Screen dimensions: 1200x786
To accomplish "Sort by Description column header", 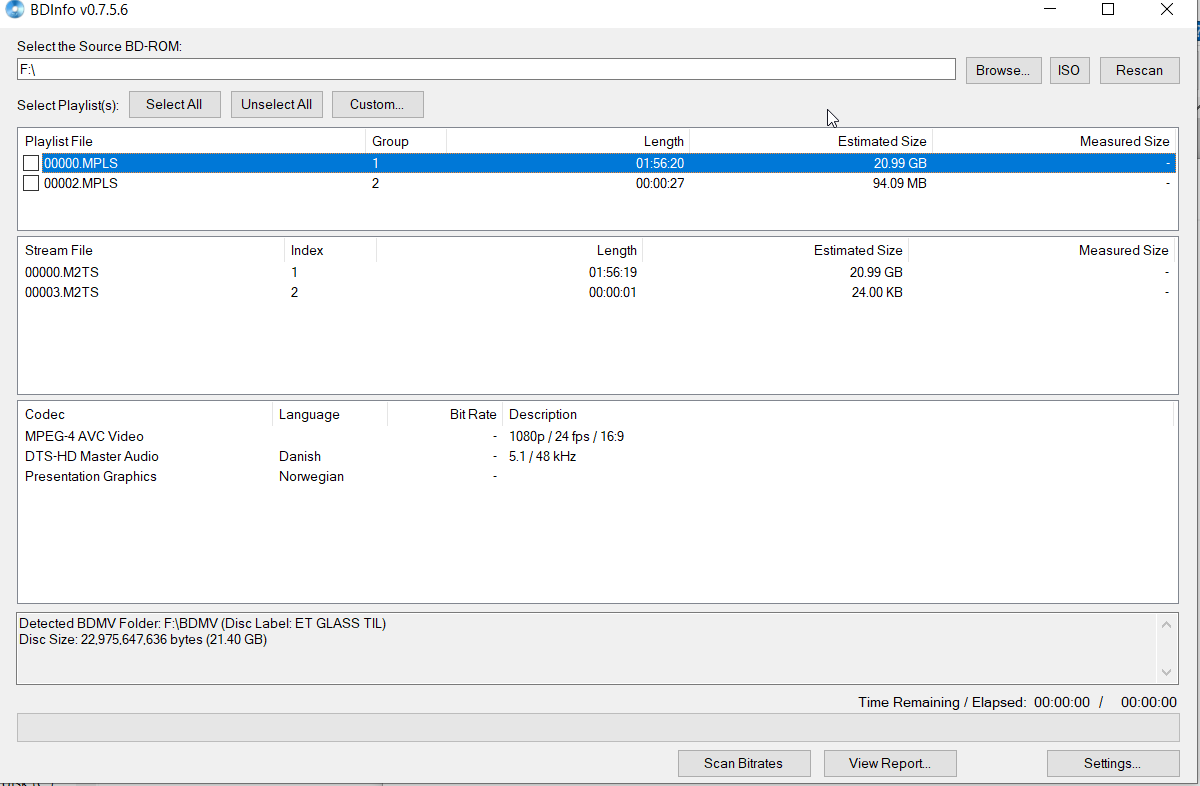I will 838,414.
